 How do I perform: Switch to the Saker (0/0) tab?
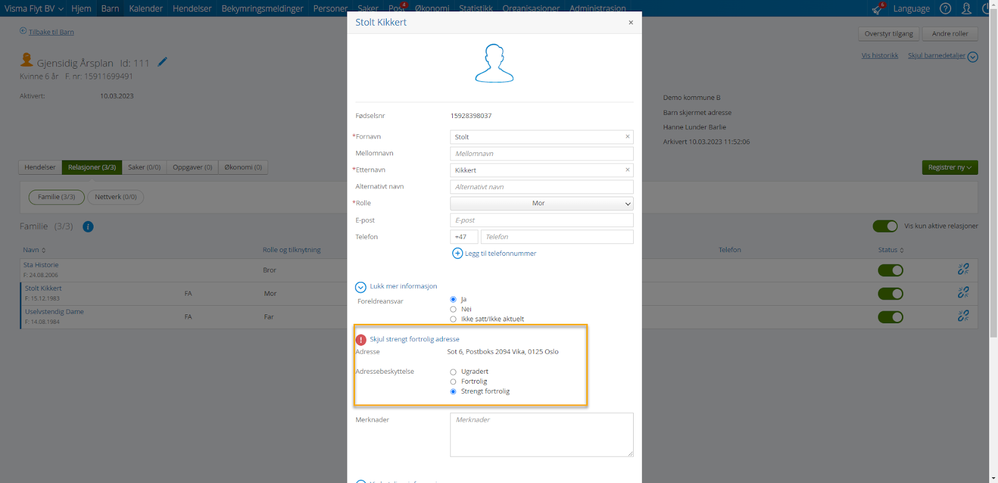(144, 167)
